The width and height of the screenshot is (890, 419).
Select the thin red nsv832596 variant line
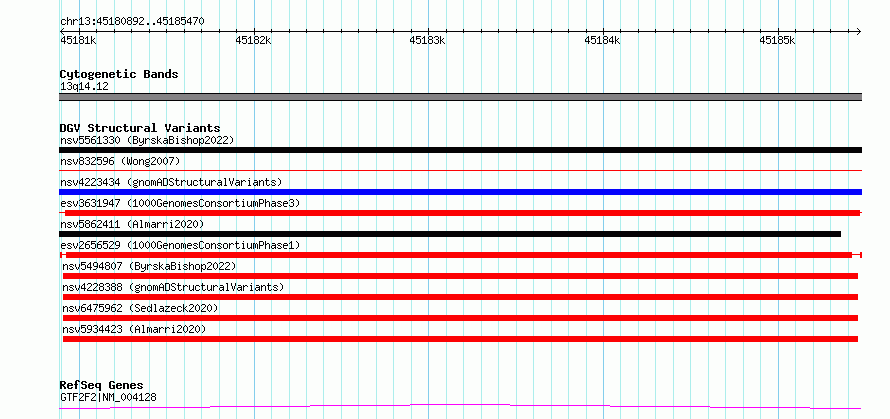460,170
